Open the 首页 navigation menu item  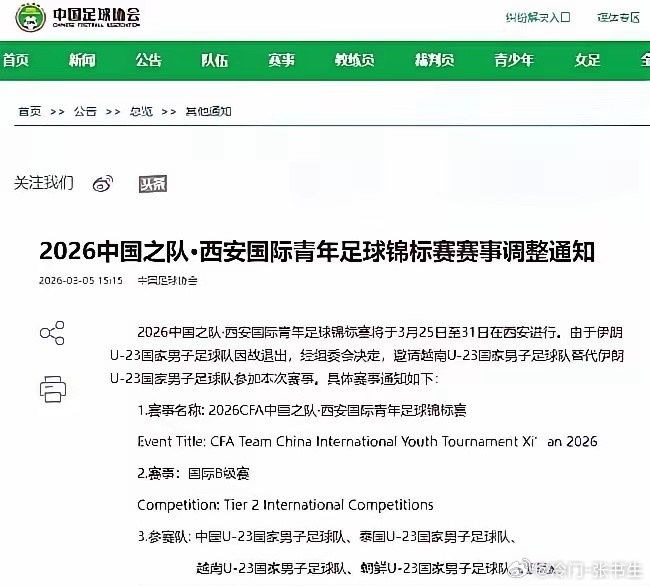click(x=16, y=61)
